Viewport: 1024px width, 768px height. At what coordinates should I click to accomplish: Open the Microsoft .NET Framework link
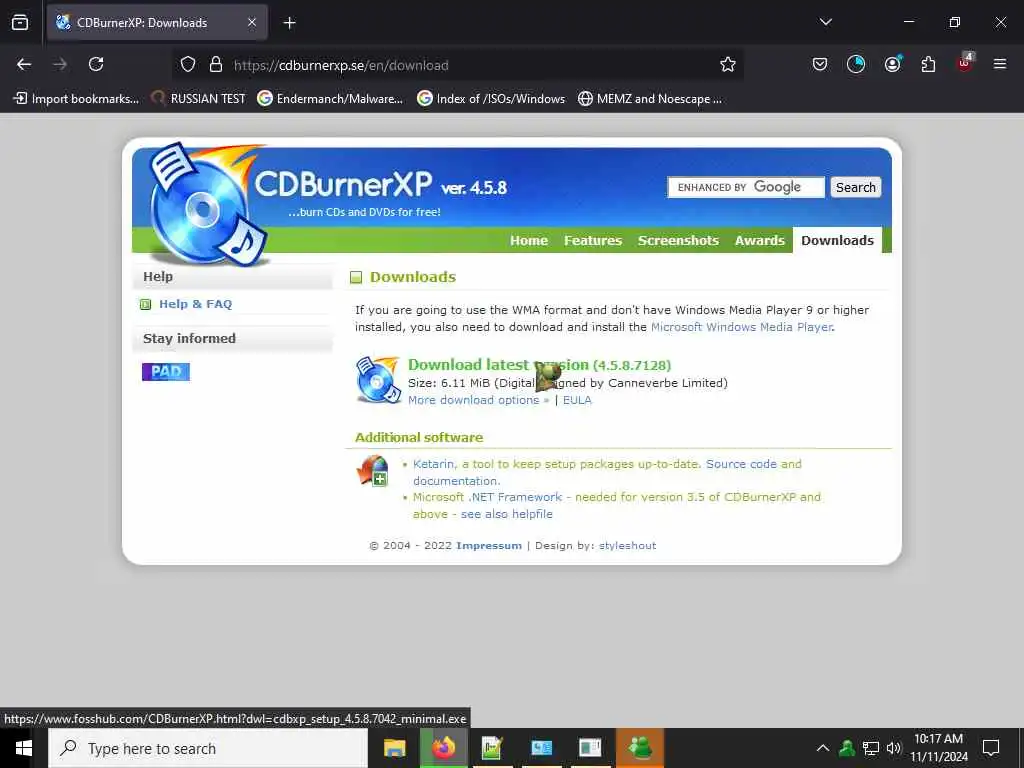click(487, 497)
